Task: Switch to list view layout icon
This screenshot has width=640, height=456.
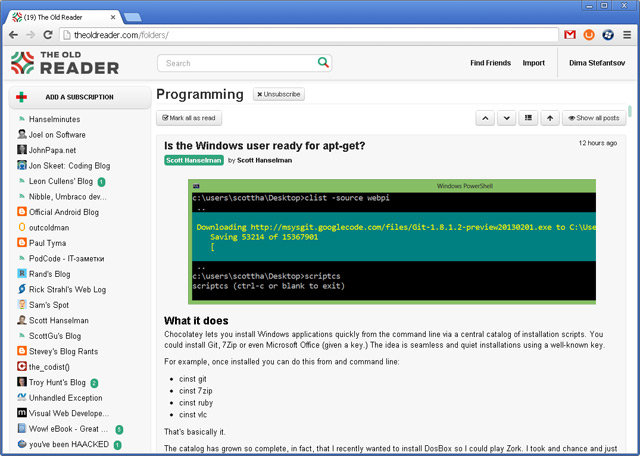Action: 529,118
